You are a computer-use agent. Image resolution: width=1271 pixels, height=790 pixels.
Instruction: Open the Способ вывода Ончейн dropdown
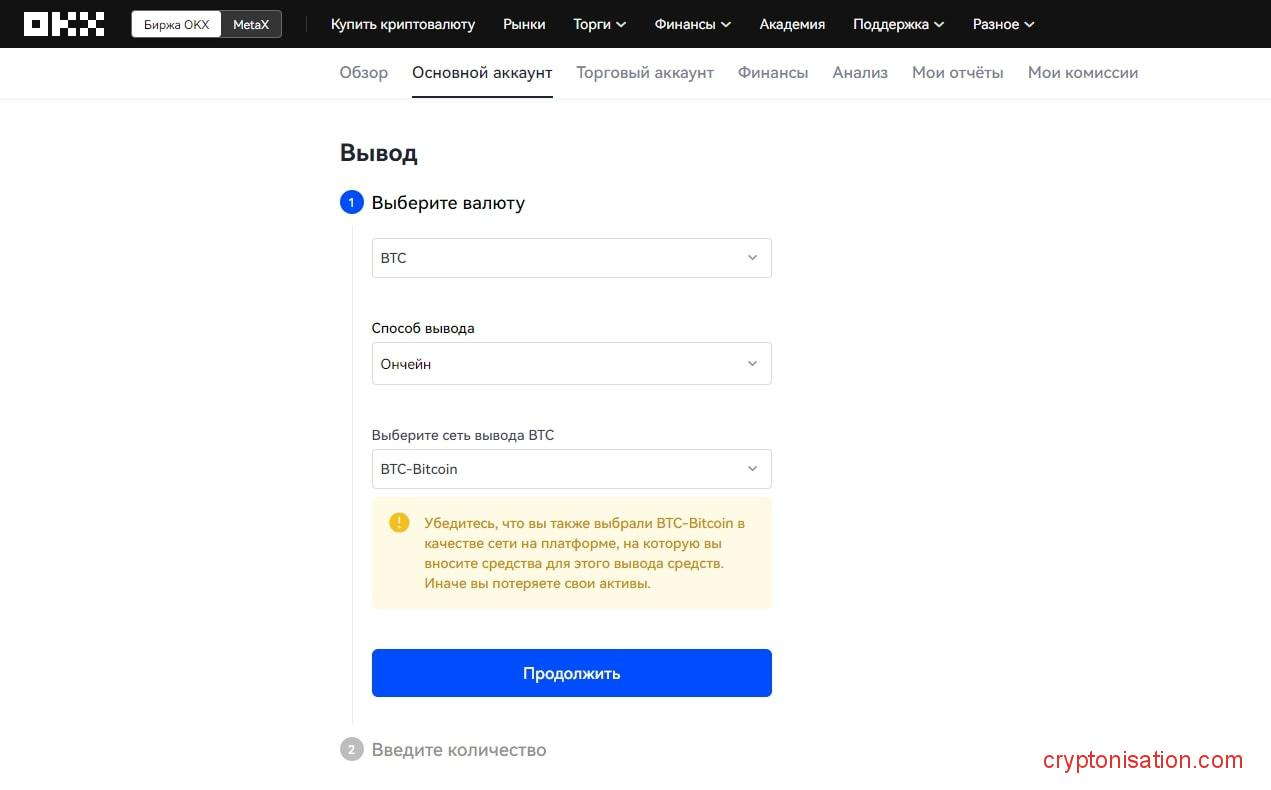[571, 364]
